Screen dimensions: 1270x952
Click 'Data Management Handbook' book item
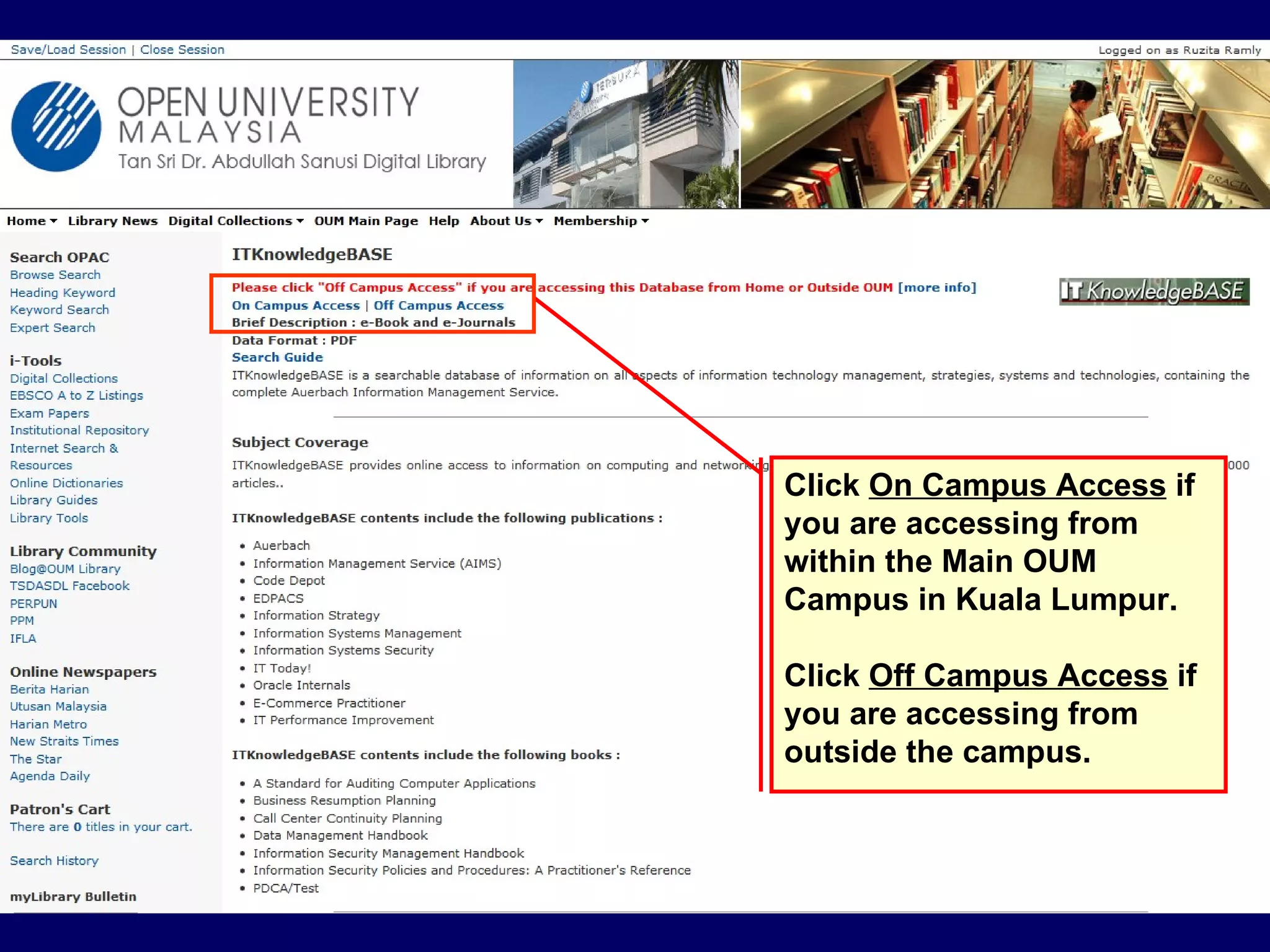340,835
